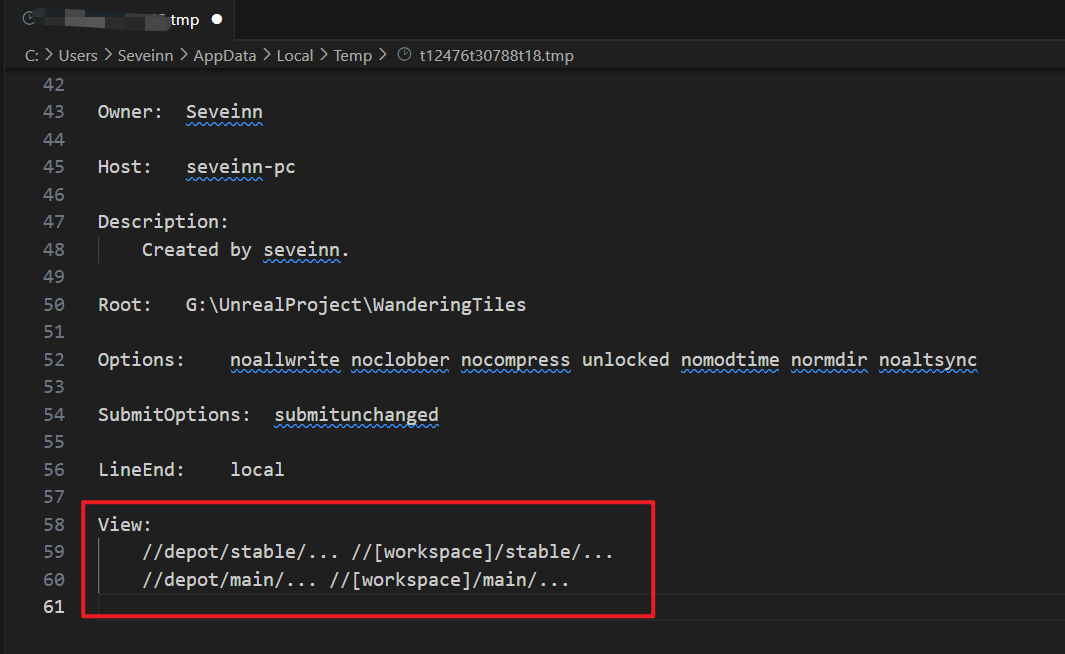
Task: Click line number 43 in the gutter
Action: (53, 112)
